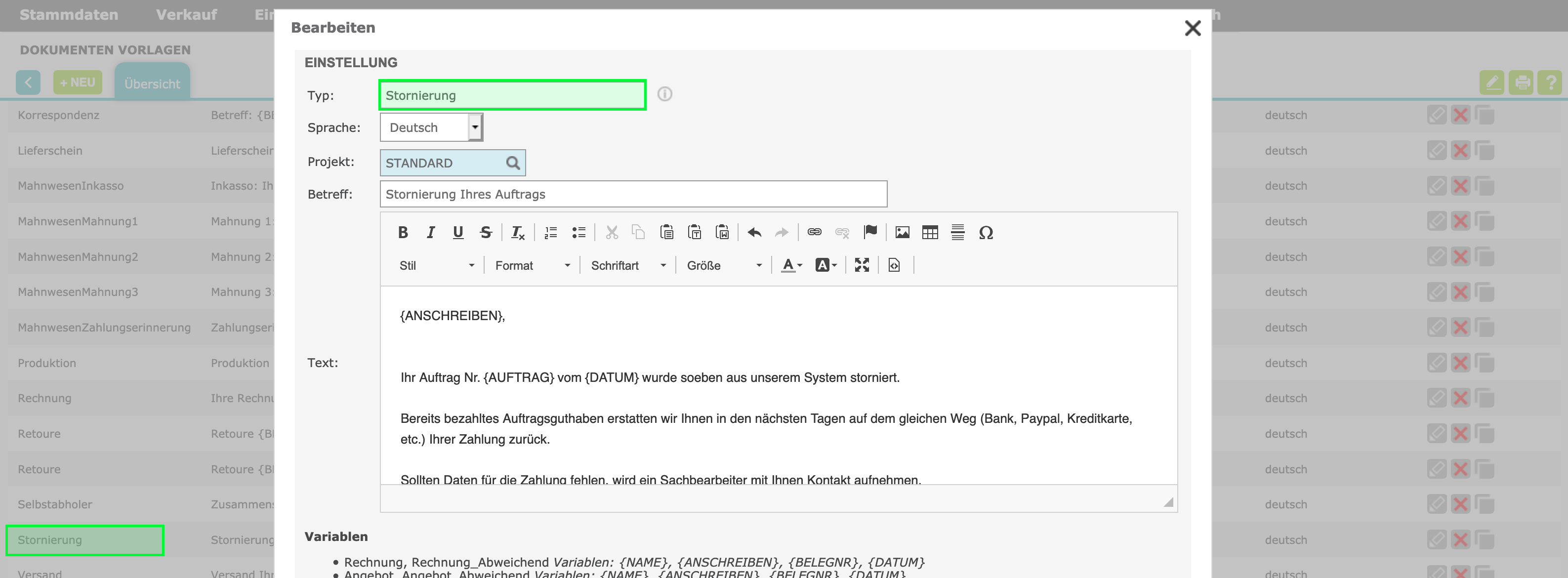Open the text color picker

791,265
